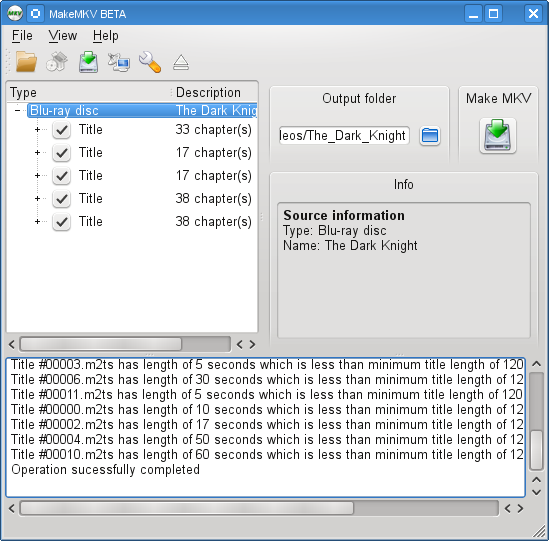Image resolution: width=549 pixels, height=541 pixels.
Task: Click the title tree horizontal scrollbar thumb
Action: (x=101, y=344)
